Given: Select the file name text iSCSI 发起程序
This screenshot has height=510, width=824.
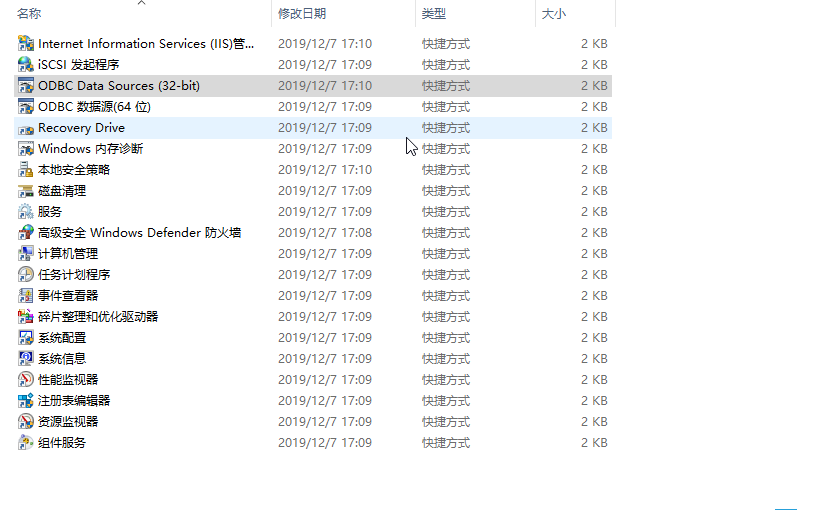Looking at the screenshot, I should 79,65.
